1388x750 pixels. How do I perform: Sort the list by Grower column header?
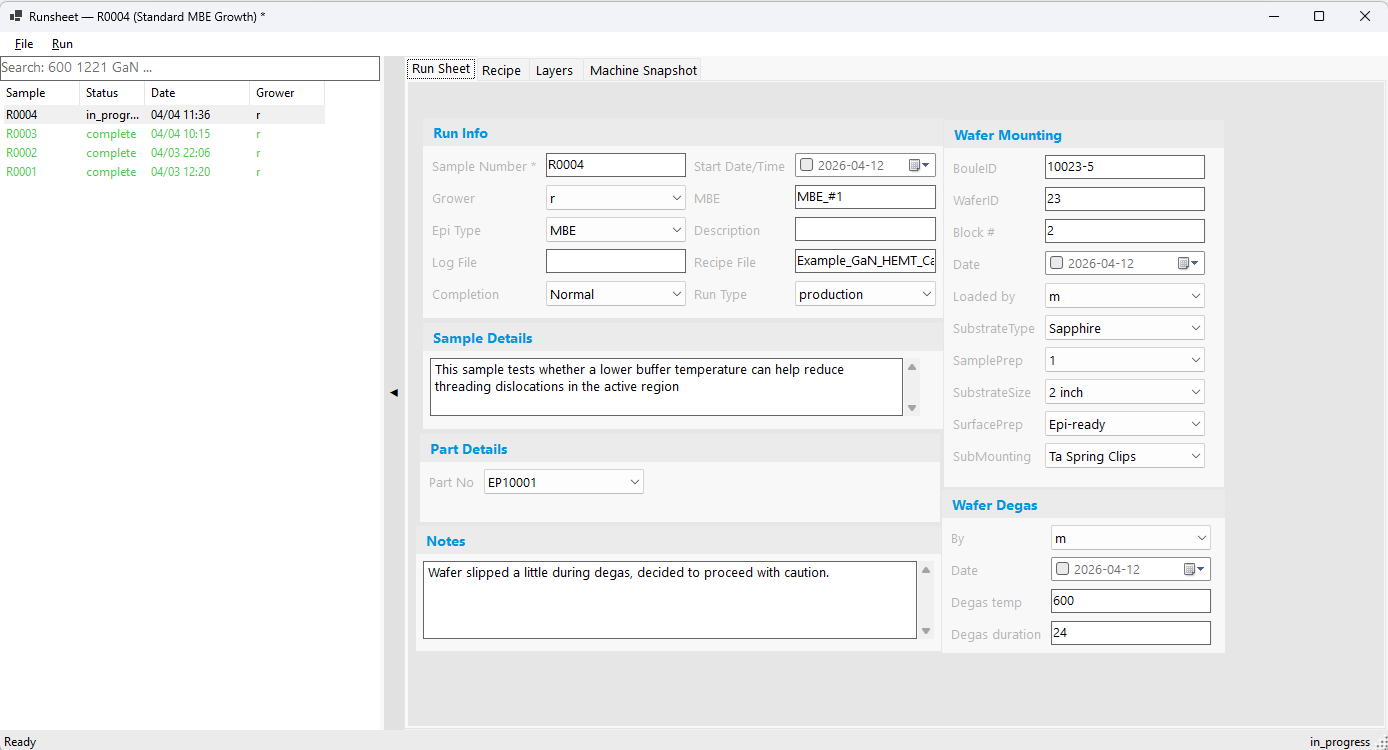pos(275,93)
